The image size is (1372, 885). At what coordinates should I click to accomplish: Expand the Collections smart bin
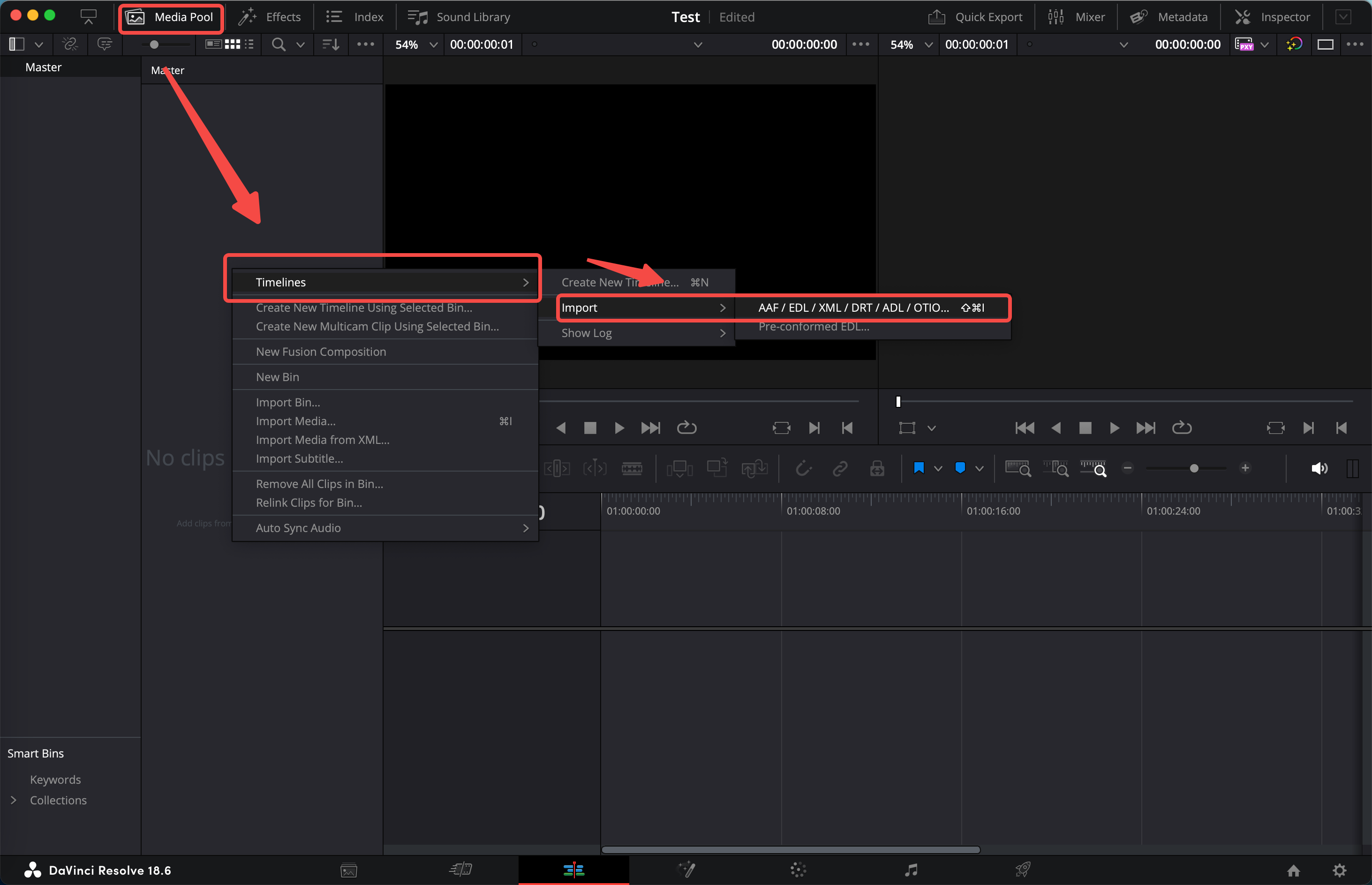[14, 800]
